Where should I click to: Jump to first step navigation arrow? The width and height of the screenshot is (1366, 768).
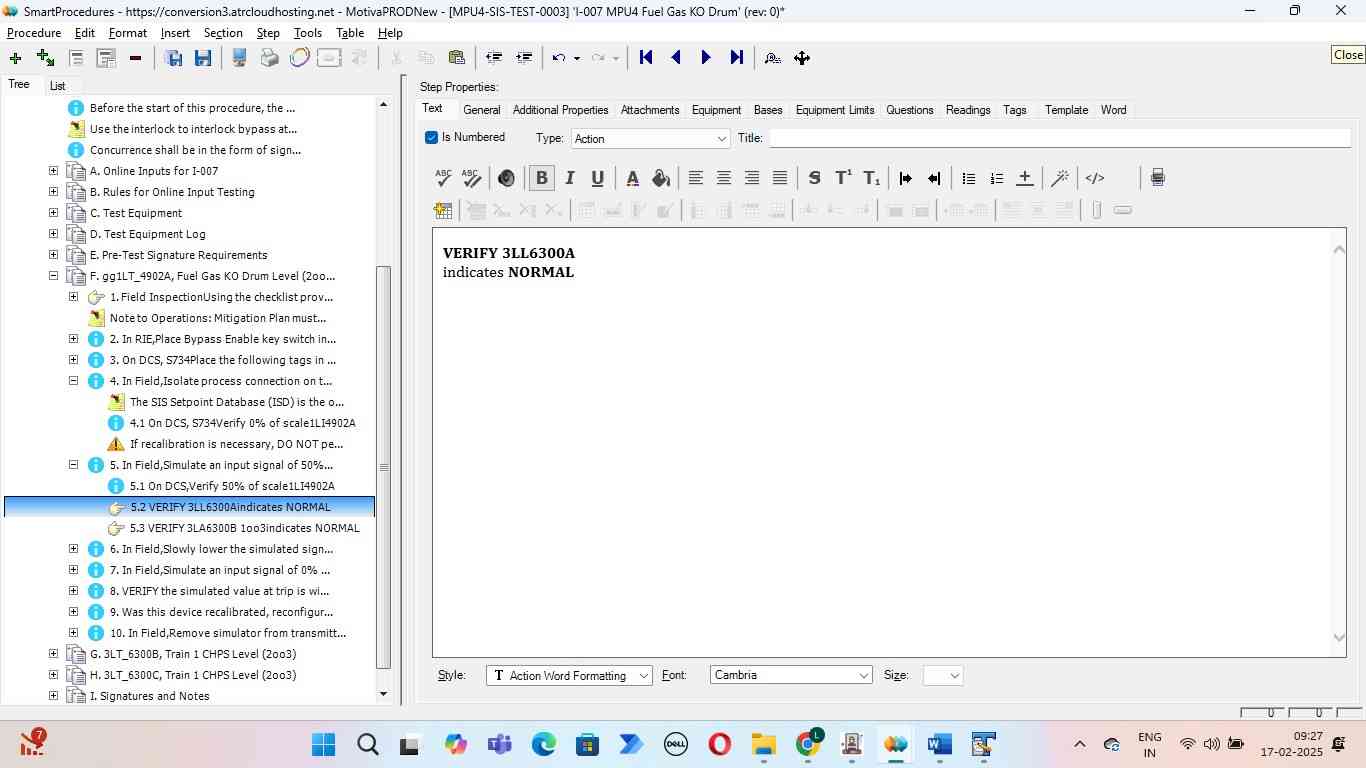(x=646, y=58)
